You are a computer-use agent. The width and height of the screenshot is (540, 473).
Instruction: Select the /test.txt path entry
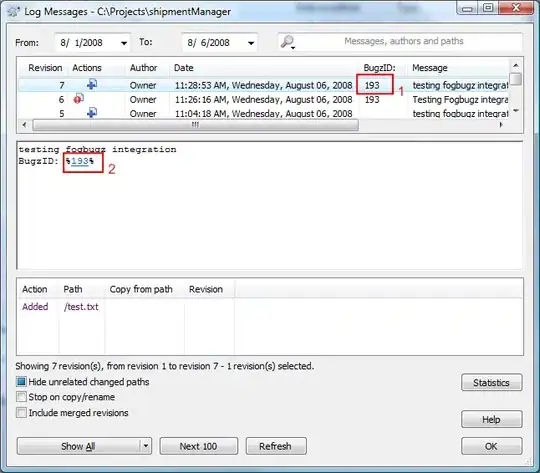pos(81,307)
